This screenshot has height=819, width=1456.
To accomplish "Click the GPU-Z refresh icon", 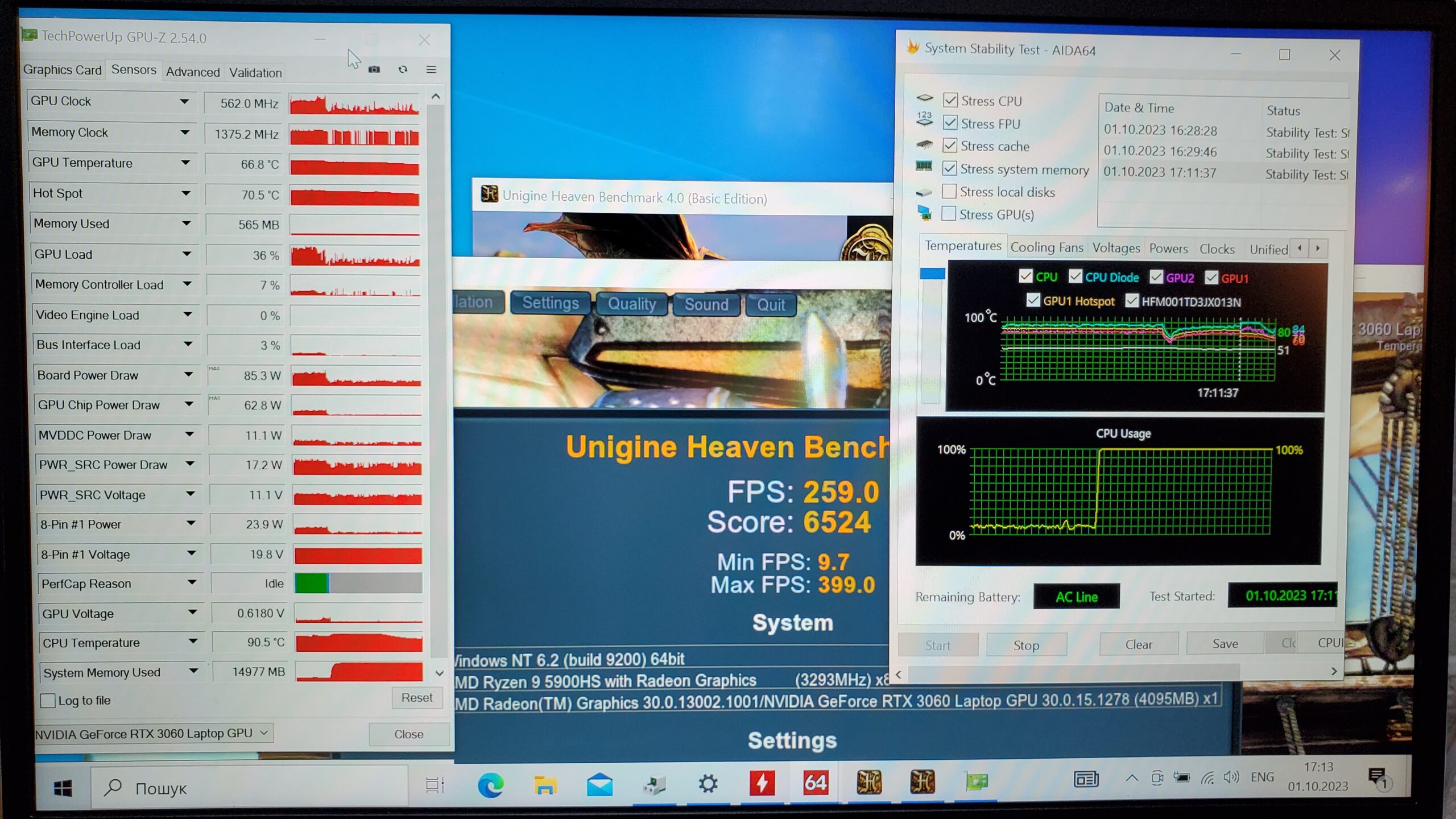I will coord(403,69).
